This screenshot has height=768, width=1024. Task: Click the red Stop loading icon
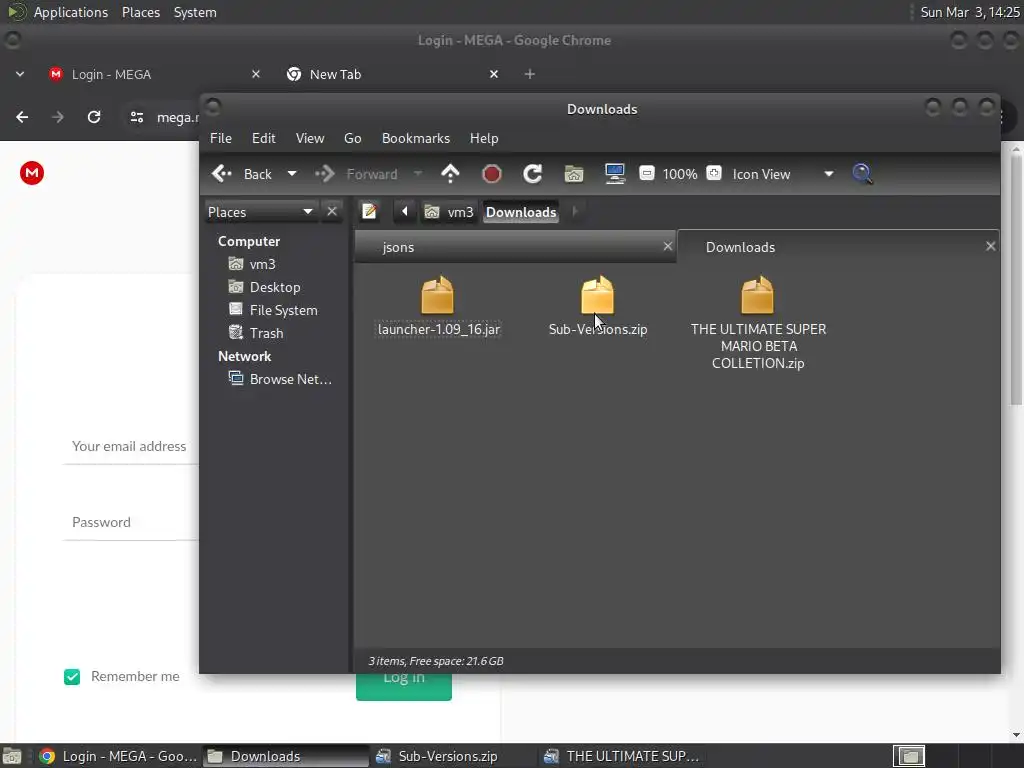491,174
